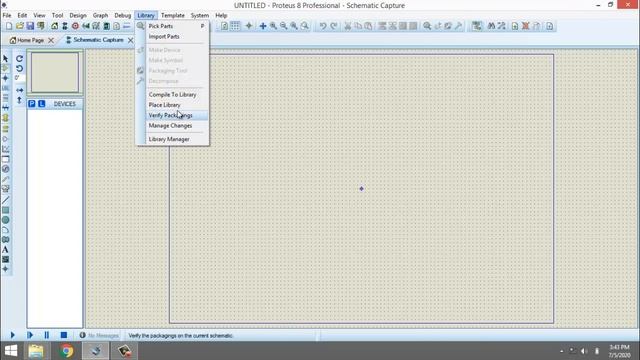Image resolution: width=640 pixels, height=360 pixels.
Task: Close the Schematic Capture tab
Action: [x=131, y=40]
